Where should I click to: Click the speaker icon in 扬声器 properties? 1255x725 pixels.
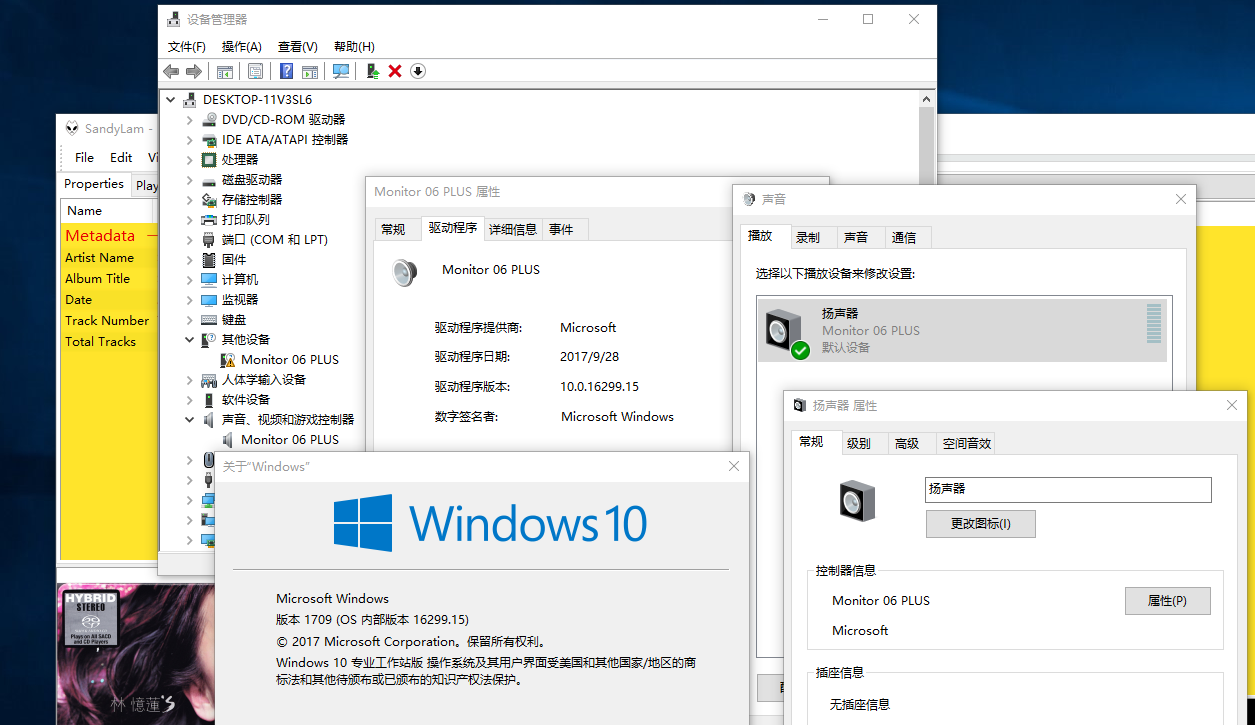857,500
